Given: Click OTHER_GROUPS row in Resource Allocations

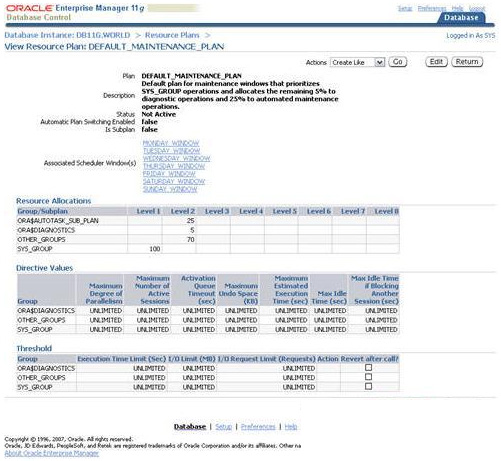Looking at the screenshot, I should pyautogui.click(x=208, y=239).
